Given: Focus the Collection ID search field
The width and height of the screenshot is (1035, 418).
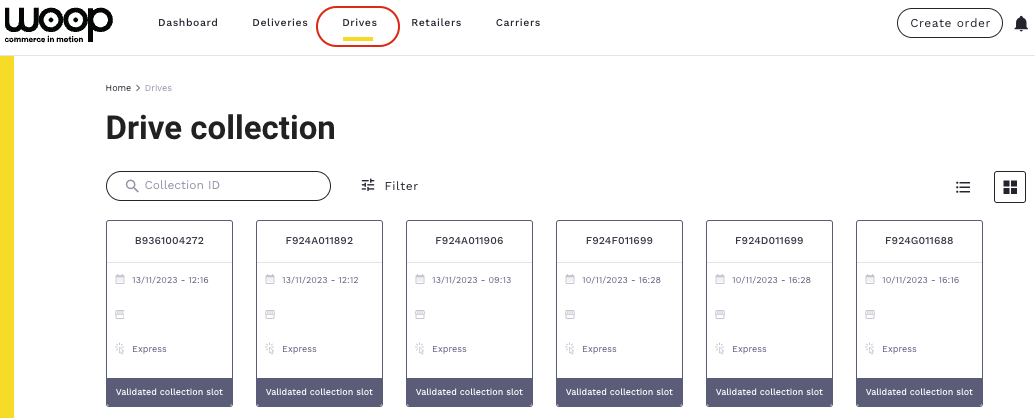Looking at the screenshot, I should (x=230, y=186).
